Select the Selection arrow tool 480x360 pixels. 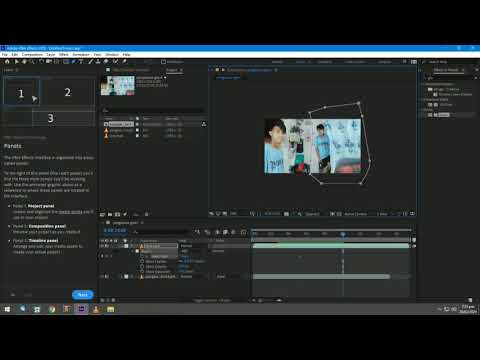16,62
